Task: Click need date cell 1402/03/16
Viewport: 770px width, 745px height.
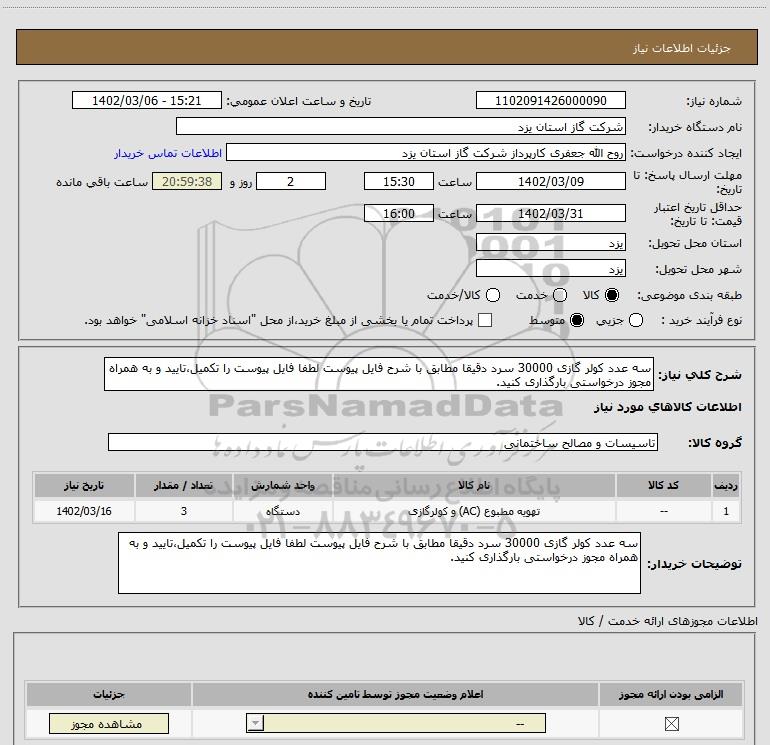Action: click(x=84, y=511)
